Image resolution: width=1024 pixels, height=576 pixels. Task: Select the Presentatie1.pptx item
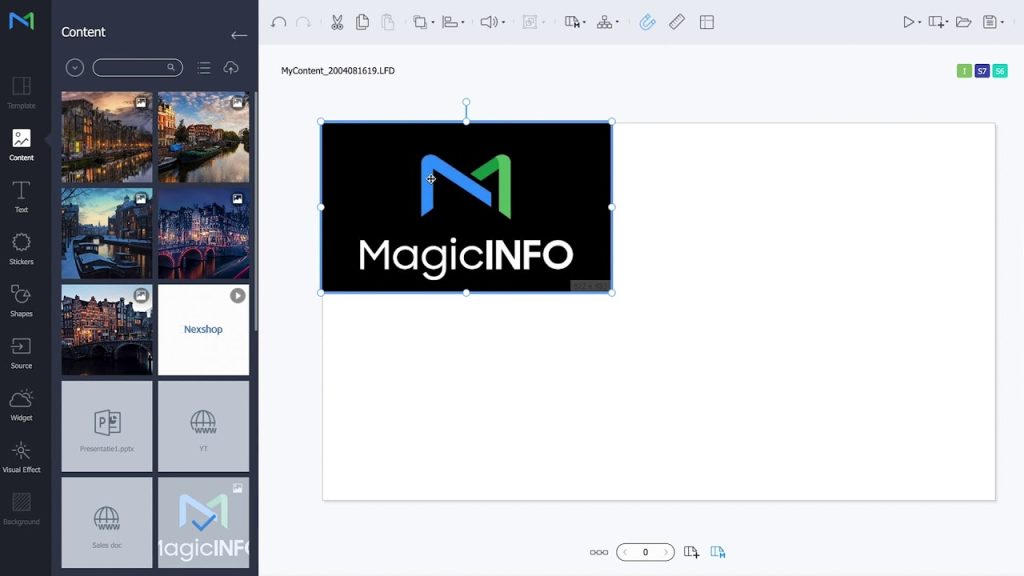point(106,426)
